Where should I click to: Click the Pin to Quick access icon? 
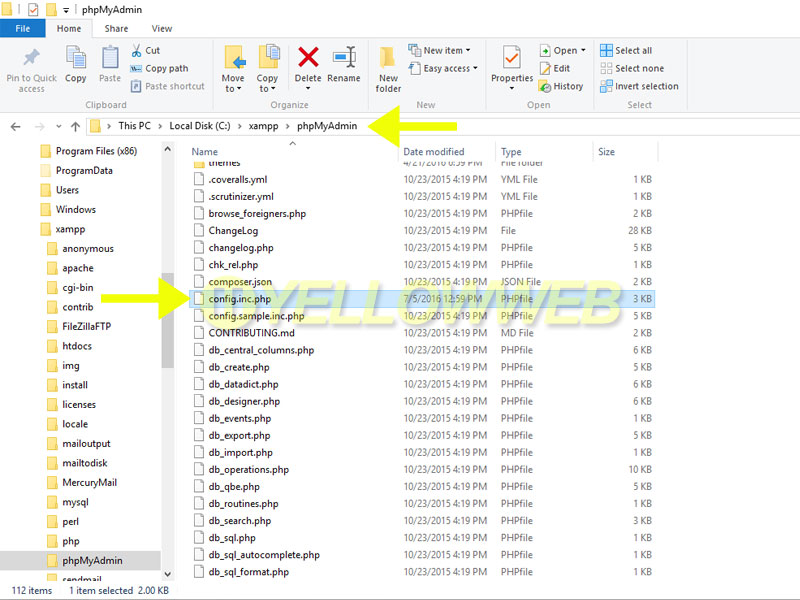click(31, 58)
